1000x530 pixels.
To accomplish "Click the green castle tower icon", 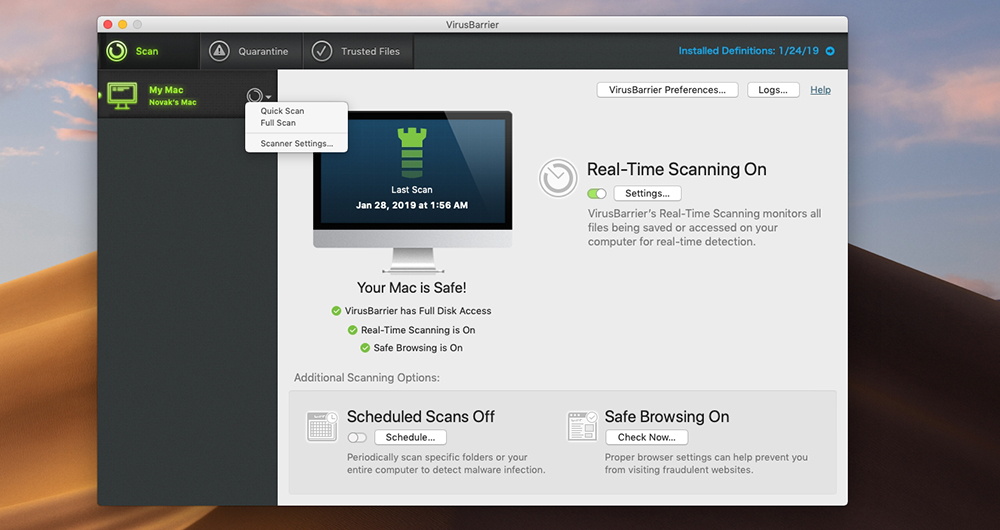I will tap(412, 153).
